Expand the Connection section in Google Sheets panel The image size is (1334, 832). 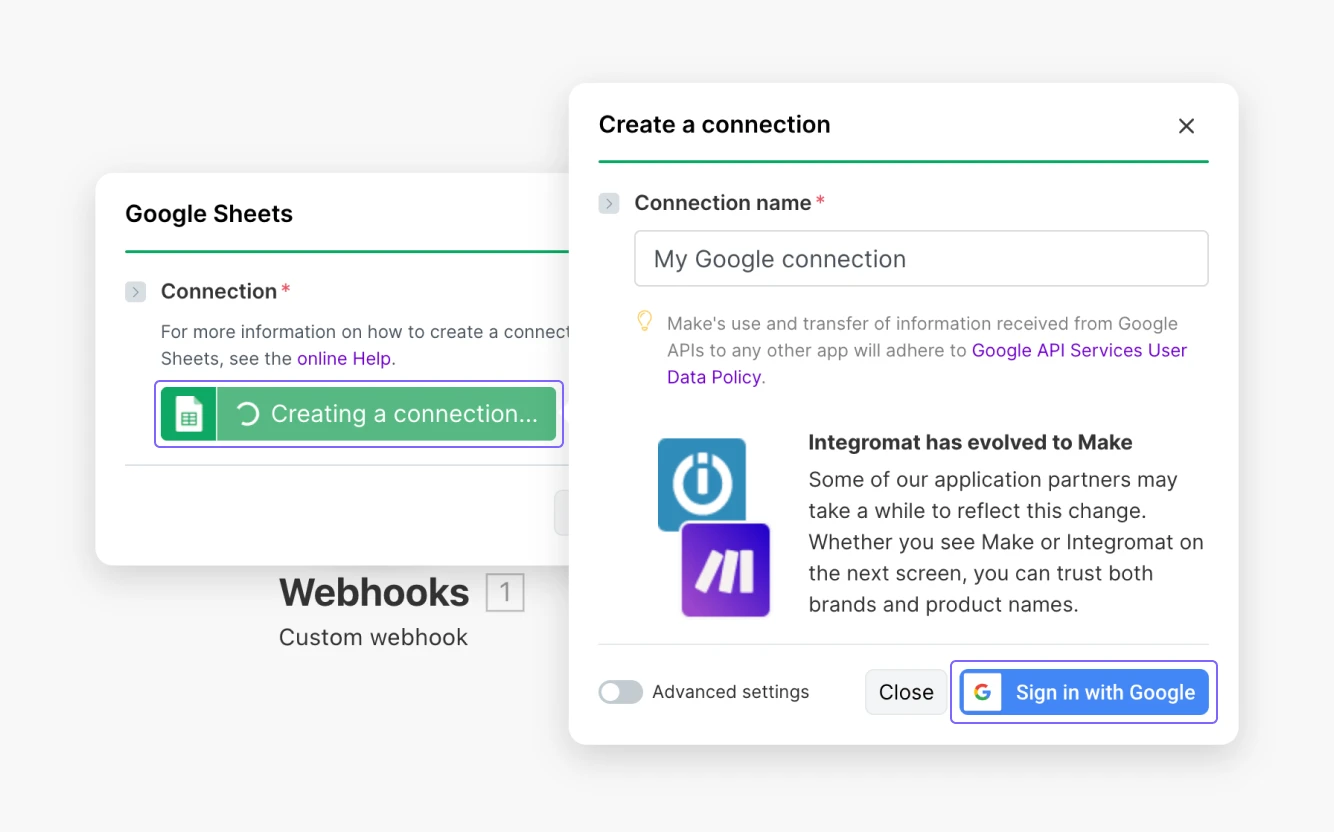coord(134,291)
